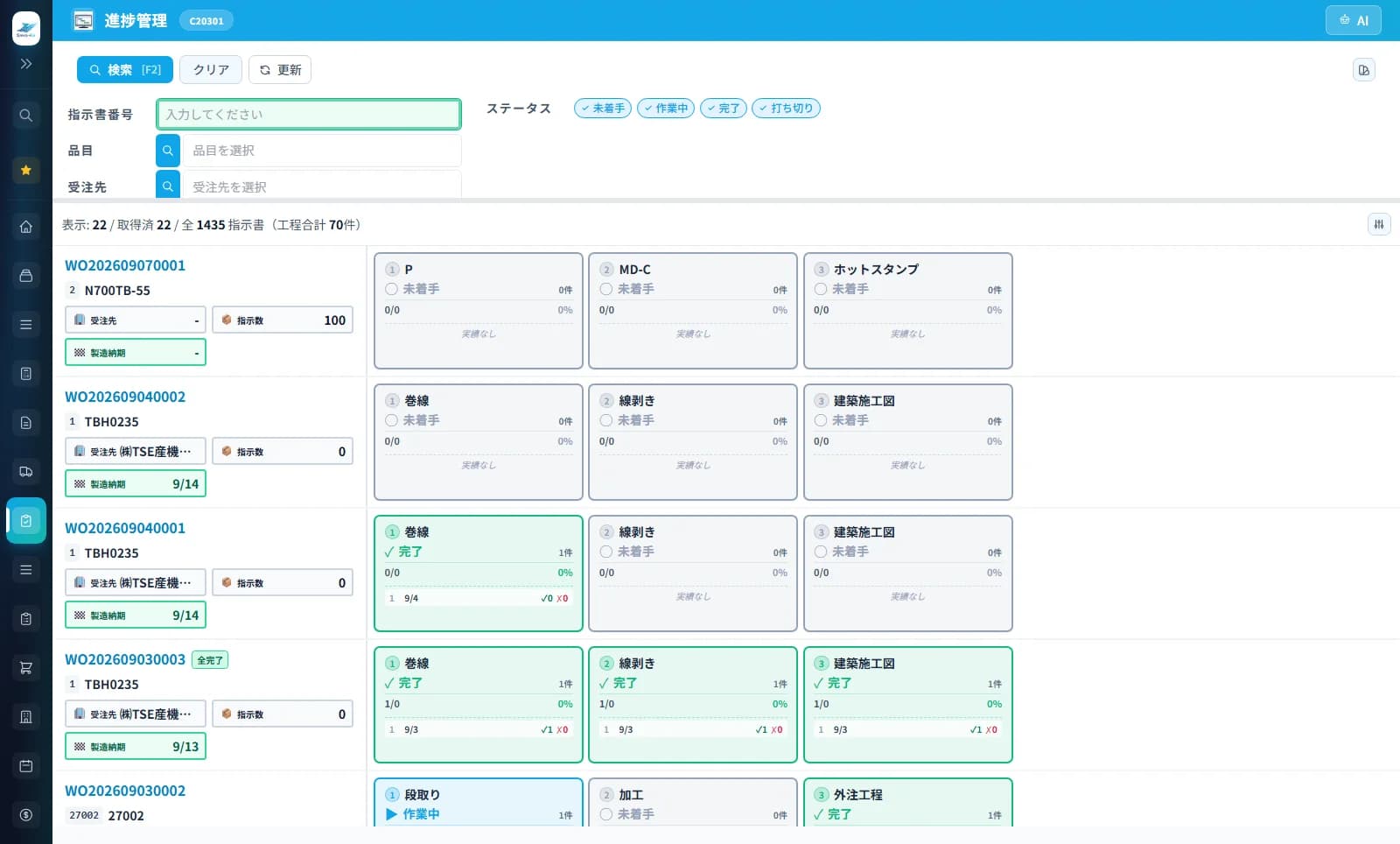Open favorites star in sidebar
Image resolution: width=1400 pixels, height=844 pixels.
pyautogui.click(x=26, y=170)
